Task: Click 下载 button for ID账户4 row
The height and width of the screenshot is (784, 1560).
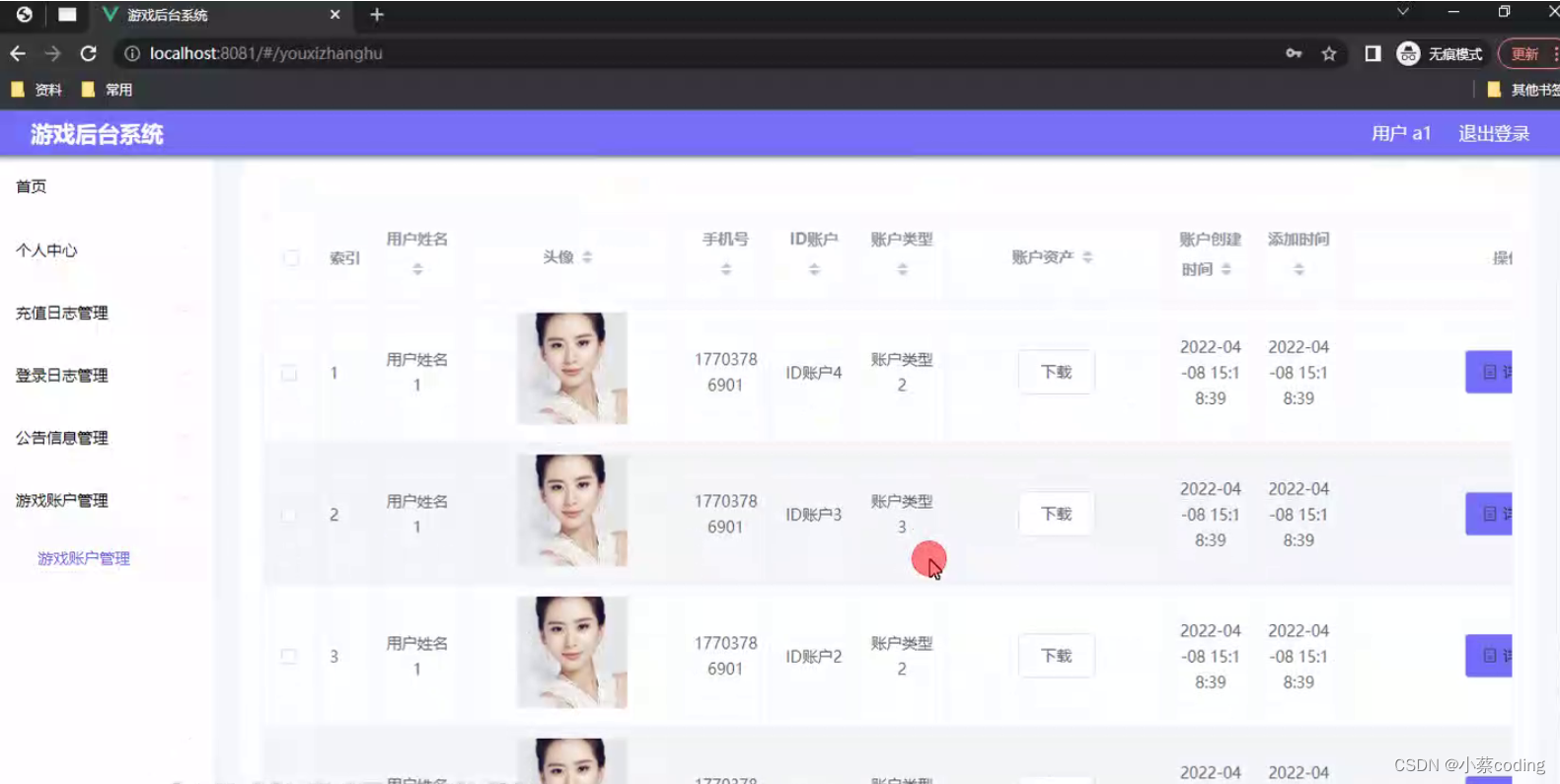Action: click(1056, 372)
